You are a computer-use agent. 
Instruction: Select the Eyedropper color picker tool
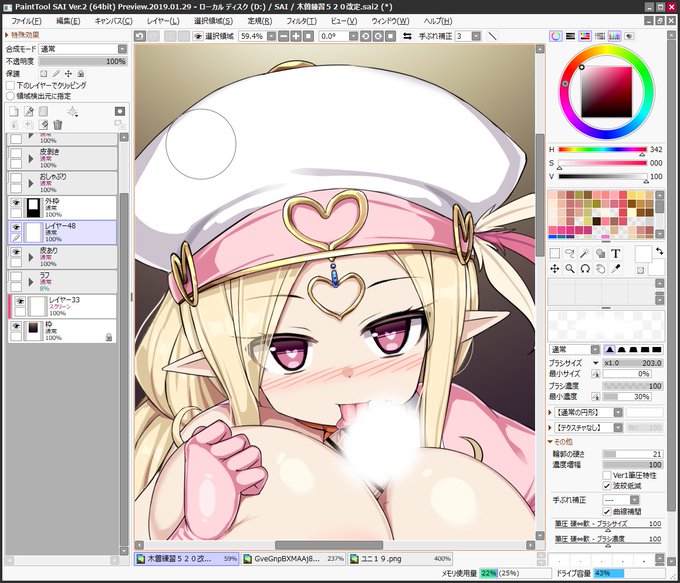(x=615, y=269)
